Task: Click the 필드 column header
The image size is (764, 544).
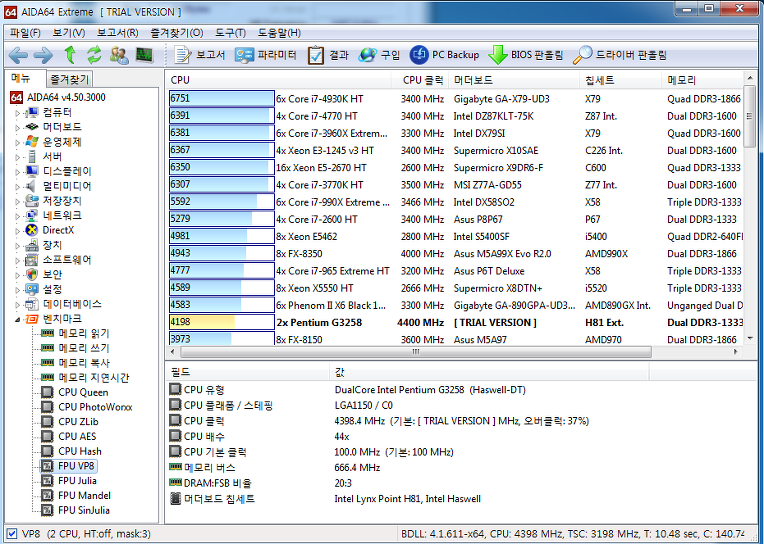Action: 248,372
